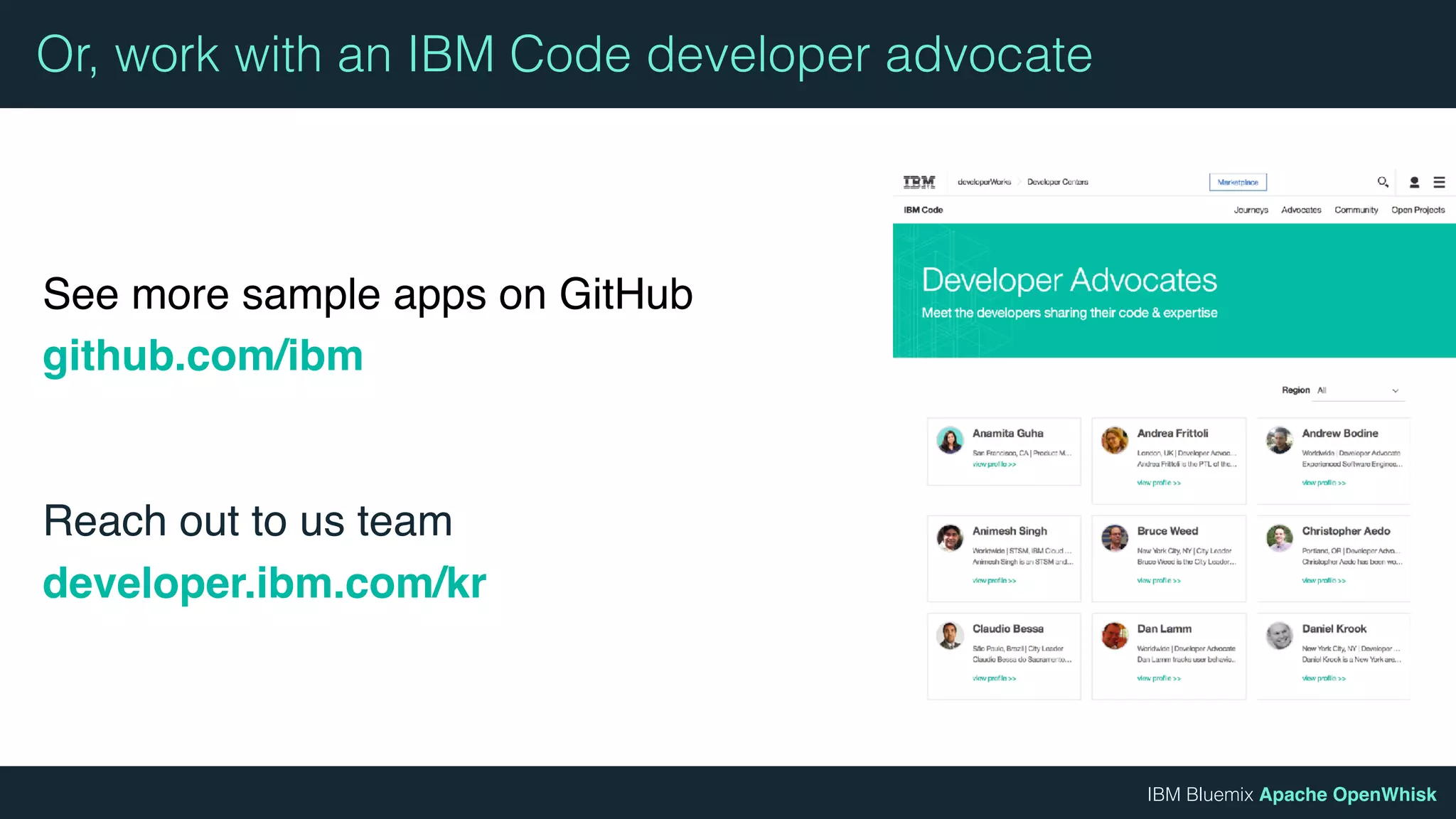Image resolution: width=1456 pixels, height=819 pixels.
Task: View profile link for Dan Lamm
Action: pyautogui.click(x=1159, y=678)
